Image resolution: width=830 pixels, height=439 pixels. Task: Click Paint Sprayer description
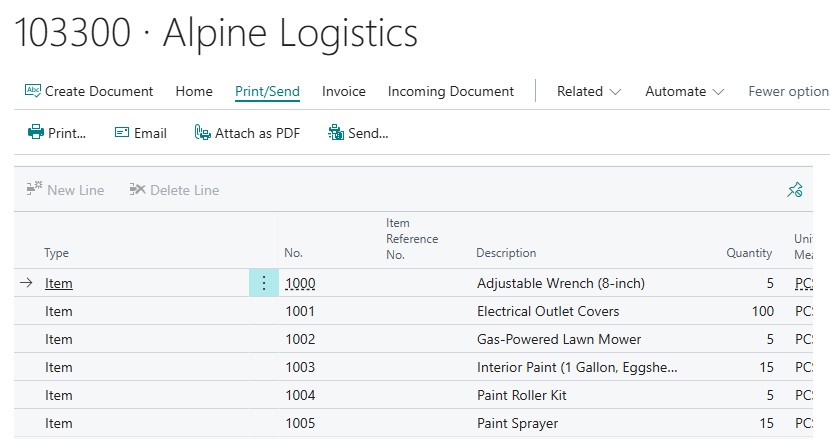point(517,424)
